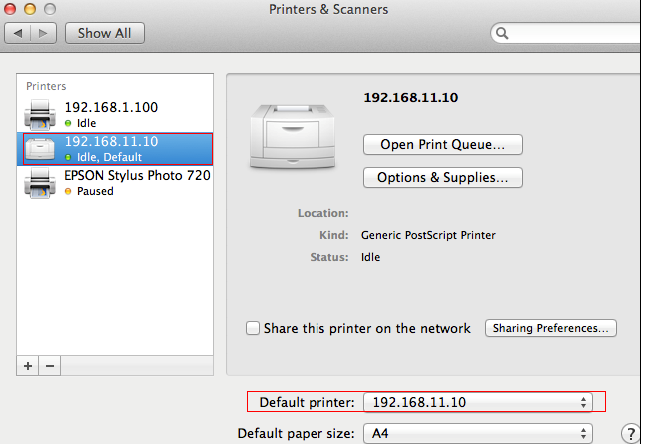Click the magnifier icon in search field
Viewport: 649px width, 444px height.
tap(502, 33)
